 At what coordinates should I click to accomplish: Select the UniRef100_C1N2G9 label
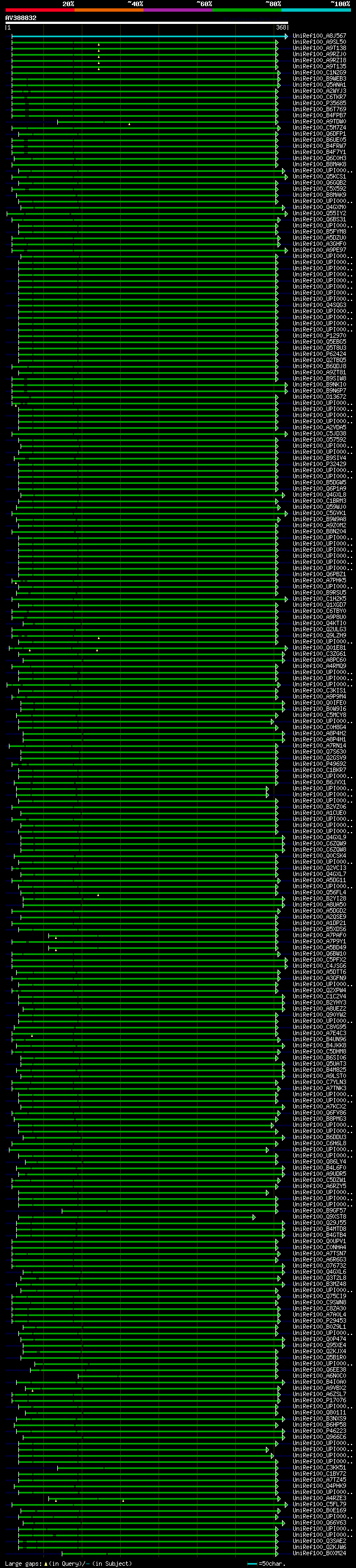coord(319,73)
